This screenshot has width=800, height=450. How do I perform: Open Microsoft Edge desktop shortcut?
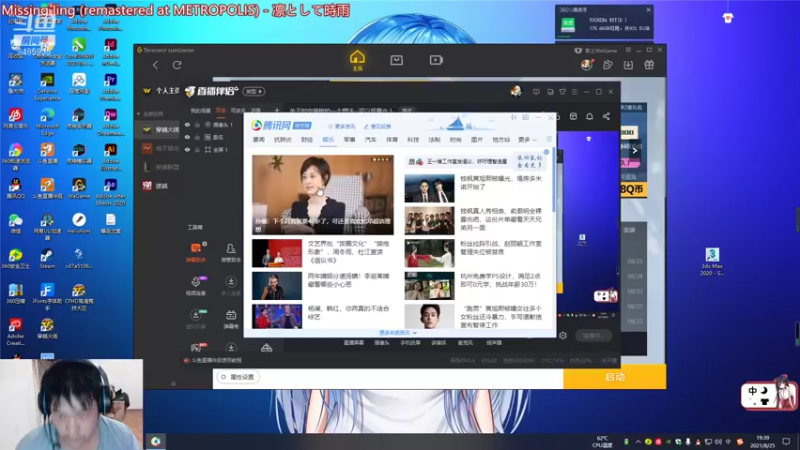(x=47, y=122)
